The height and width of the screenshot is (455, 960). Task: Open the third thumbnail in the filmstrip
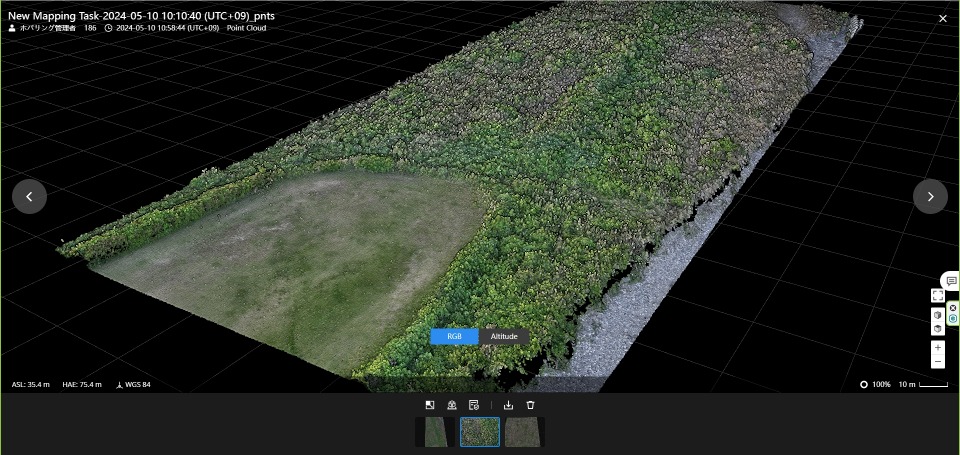click(x=525, y=432)
